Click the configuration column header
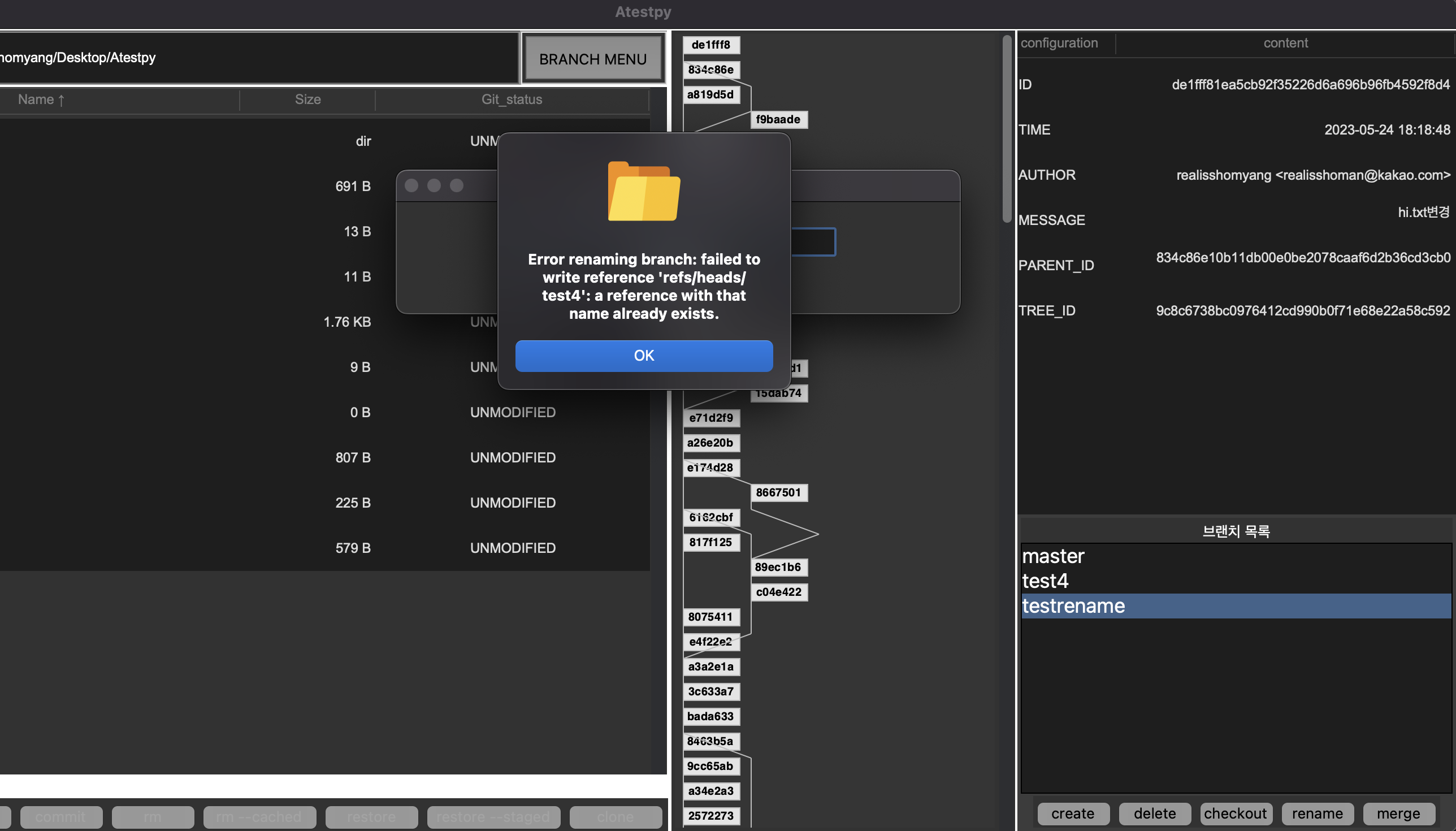The height and width of the screenshot is (831, 1456). [1059, 43]
